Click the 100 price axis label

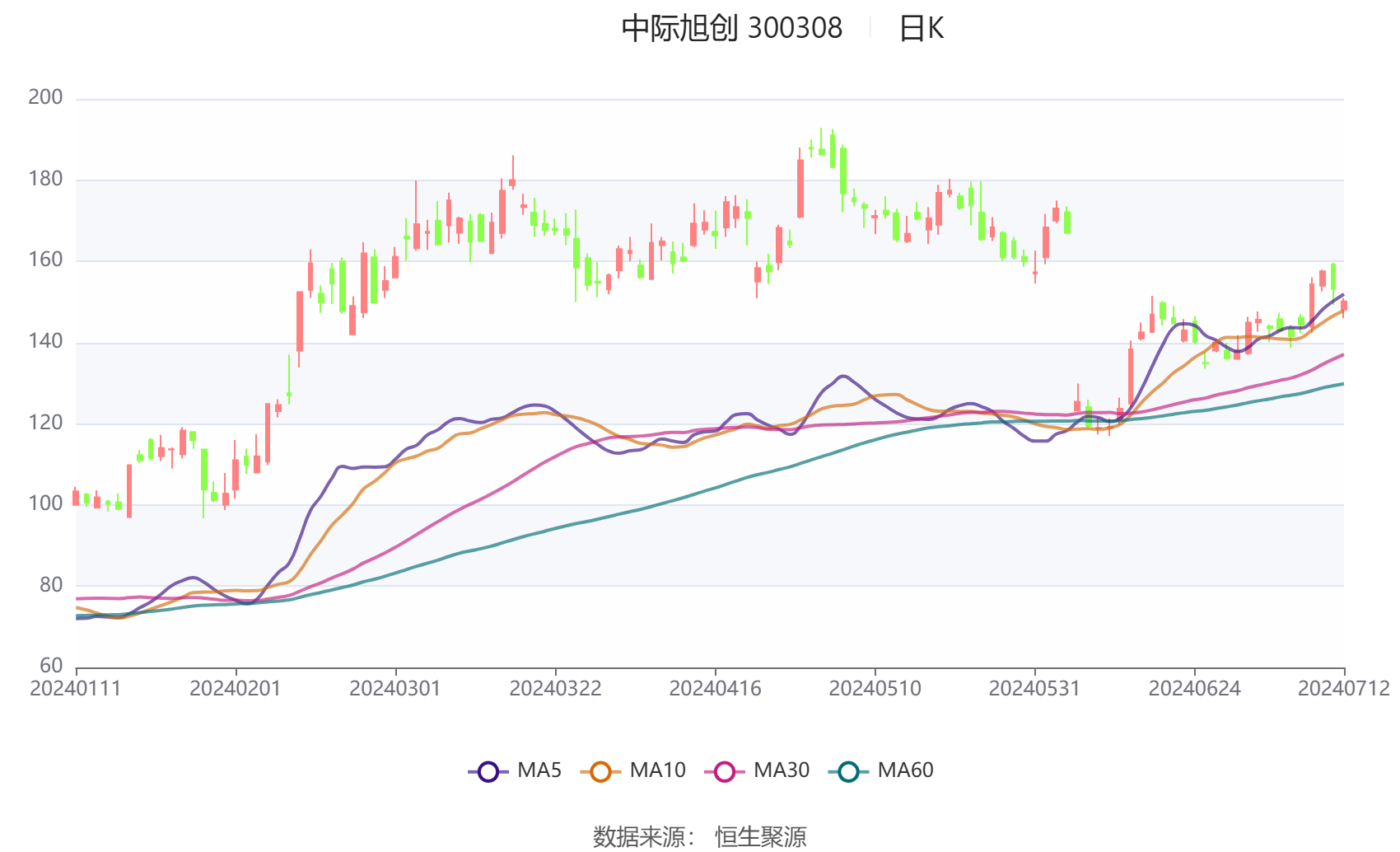click(45, 503)
